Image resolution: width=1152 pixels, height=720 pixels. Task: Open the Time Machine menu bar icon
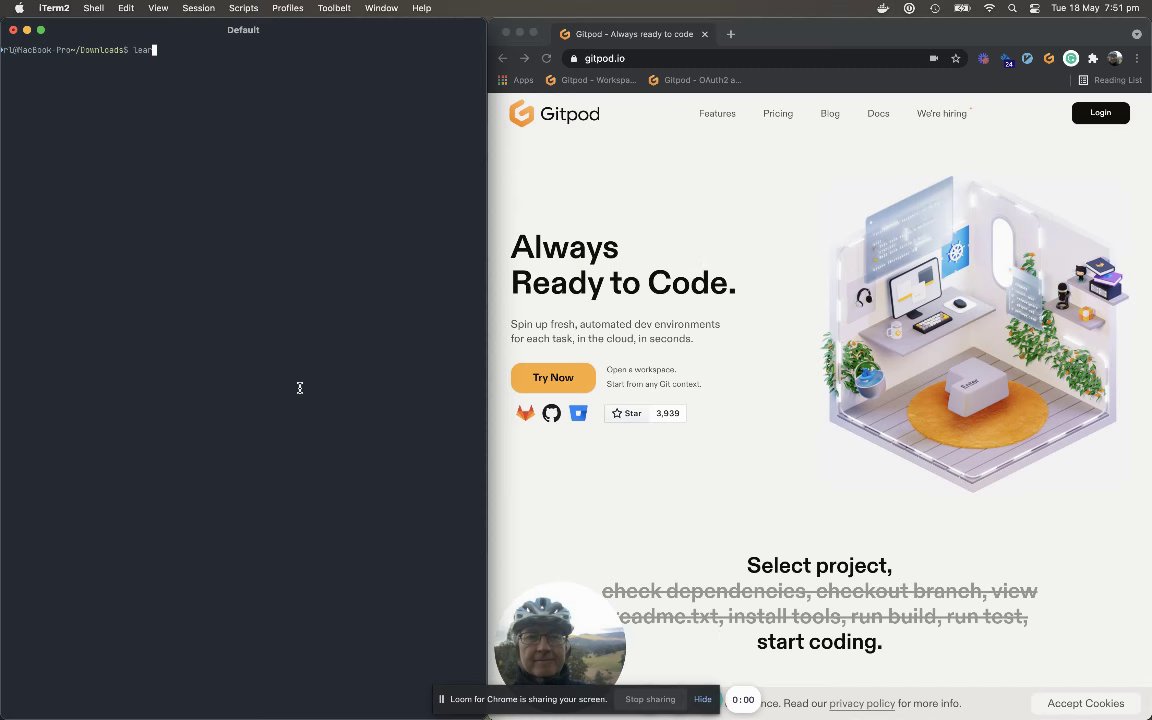pyautogui.click(x=935, y=8)
